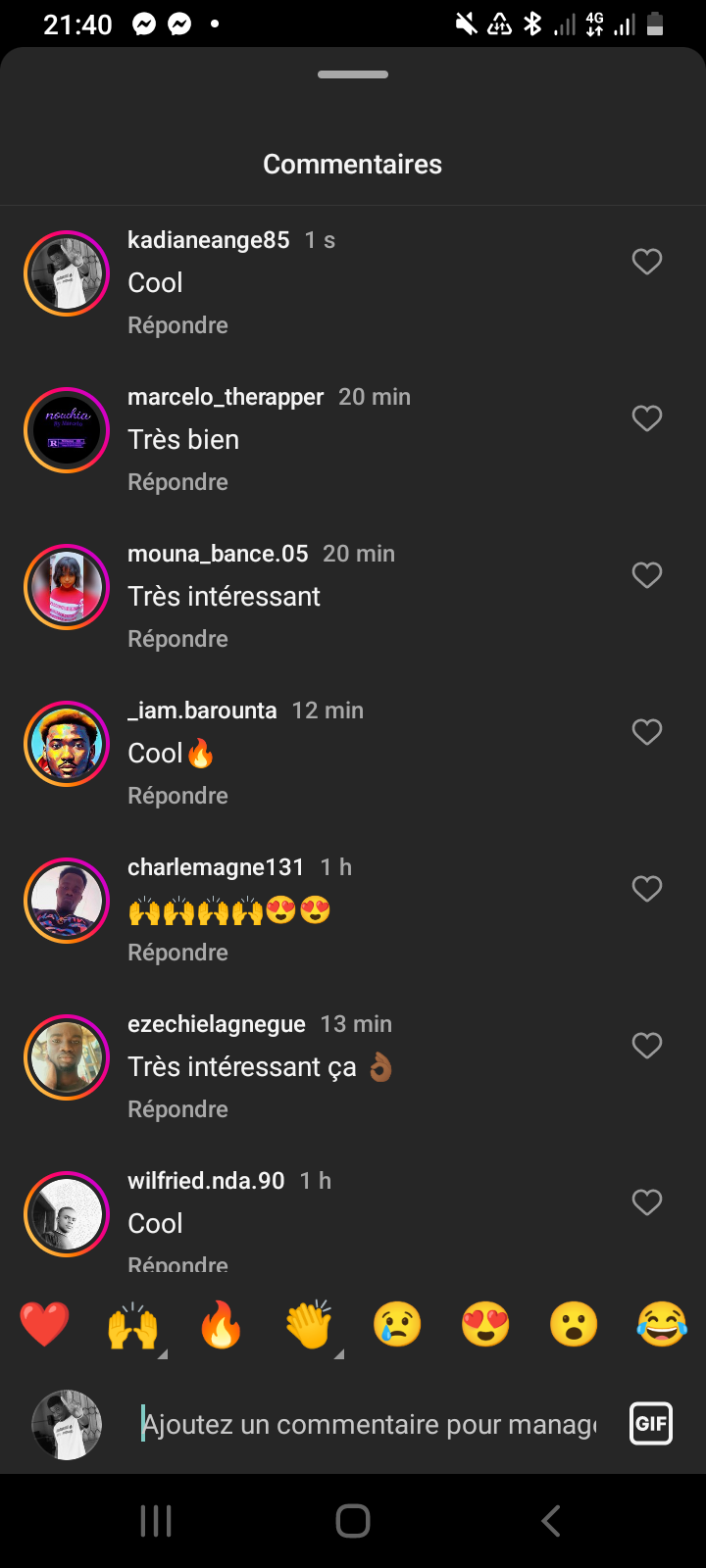Open skin tone options for clapping emoji
The image size is (706, 1568).
click(339, 1354)
